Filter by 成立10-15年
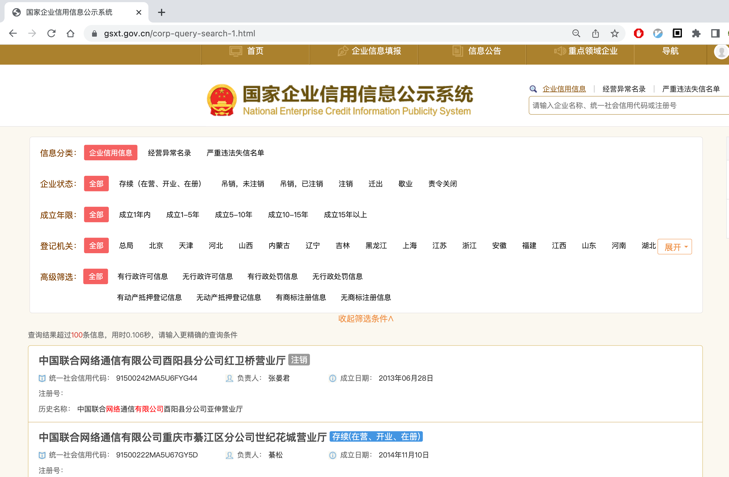This screenshot has height=477, width=729. click(x=288, y=215)
